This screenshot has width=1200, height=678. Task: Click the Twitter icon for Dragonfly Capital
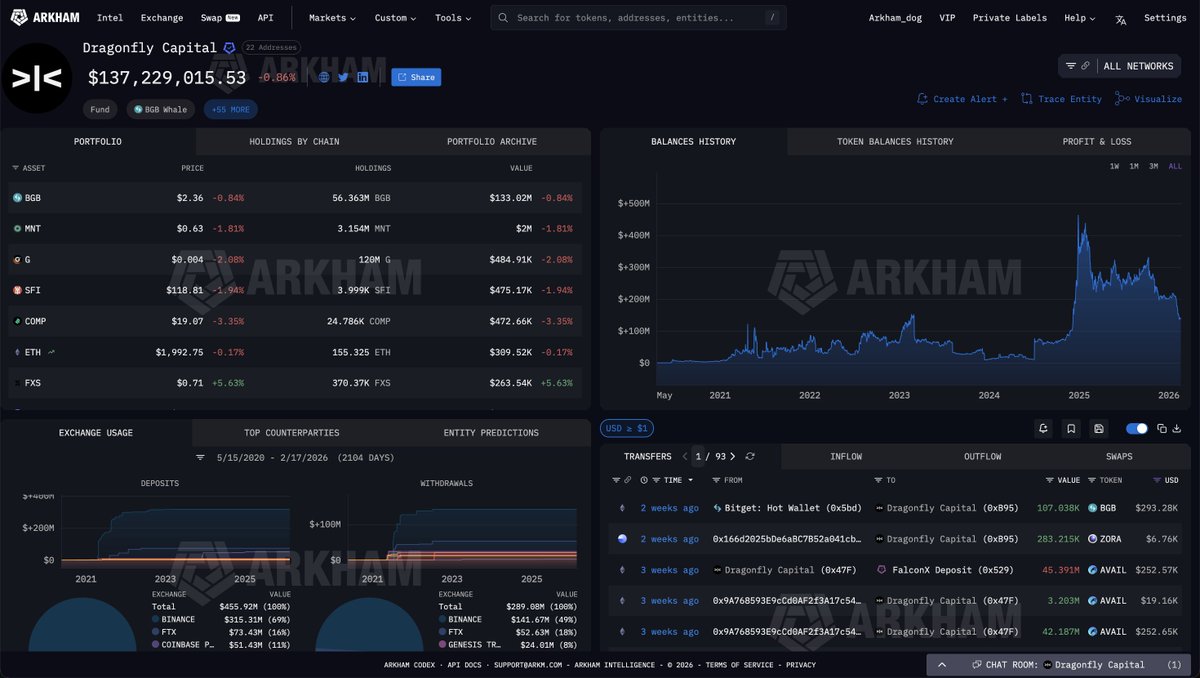[343, 77]
